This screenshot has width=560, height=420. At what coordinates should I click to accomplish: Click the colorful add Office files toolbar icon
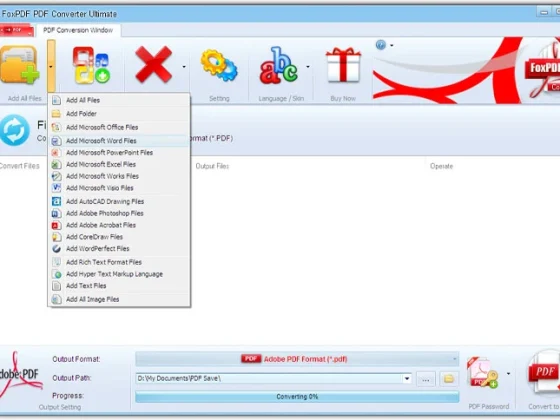pyautogui.click(x=91, y=65)
